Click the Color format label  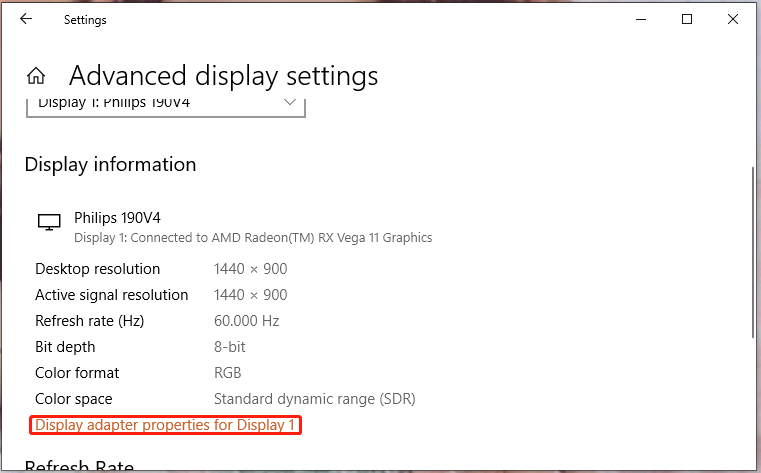(77, 373)
